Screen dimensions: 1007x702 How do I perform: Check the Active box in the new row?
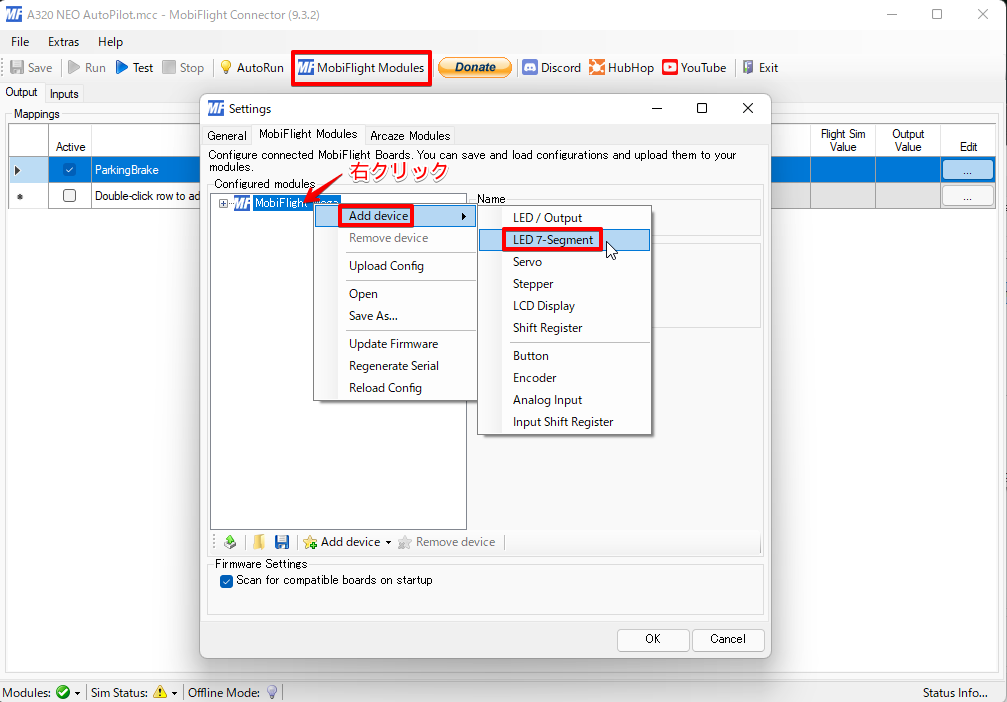(69, 195)
